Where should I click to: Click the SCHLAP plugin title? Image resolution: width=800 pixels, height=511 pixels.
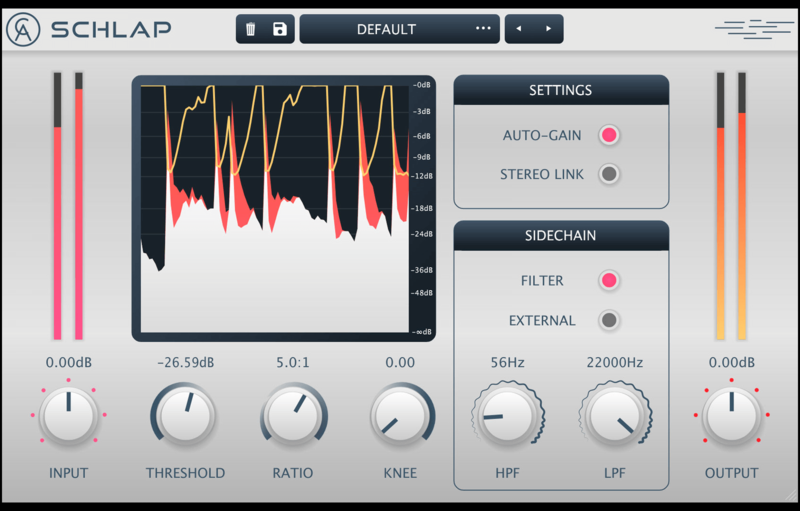click(x=111, y=30)
